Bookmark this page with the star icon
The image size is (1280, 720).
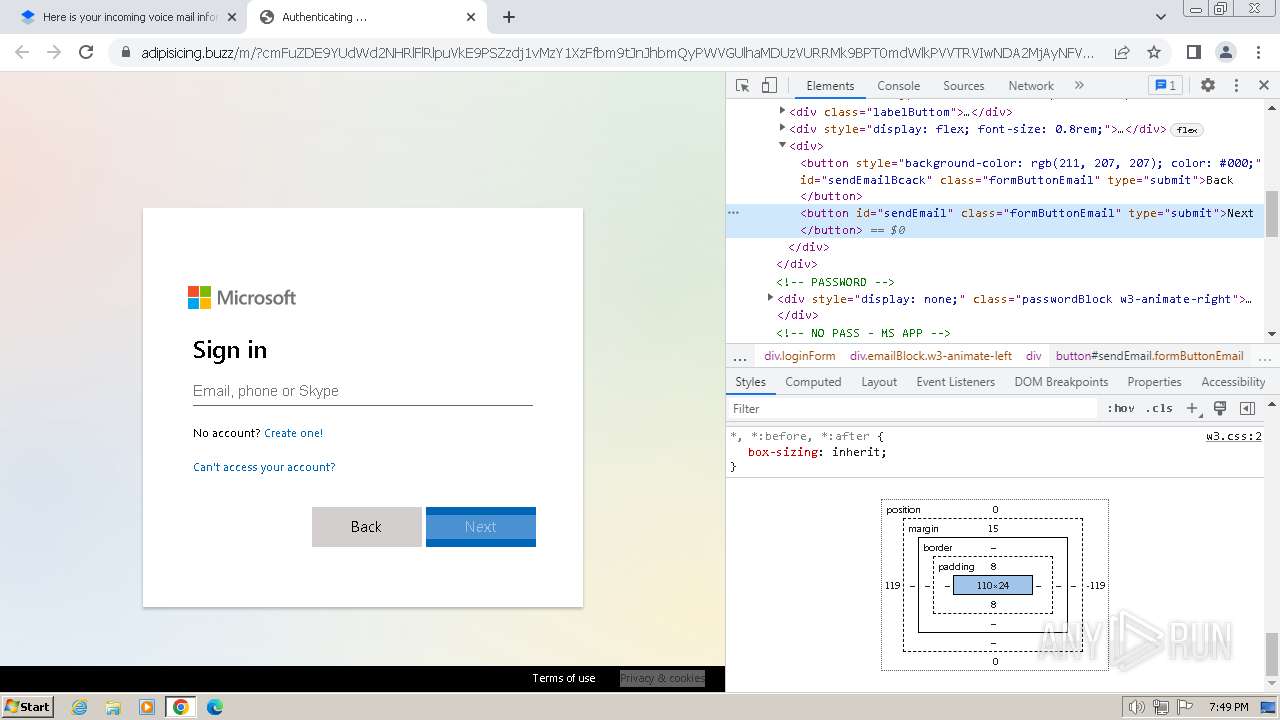(1154, 52)
